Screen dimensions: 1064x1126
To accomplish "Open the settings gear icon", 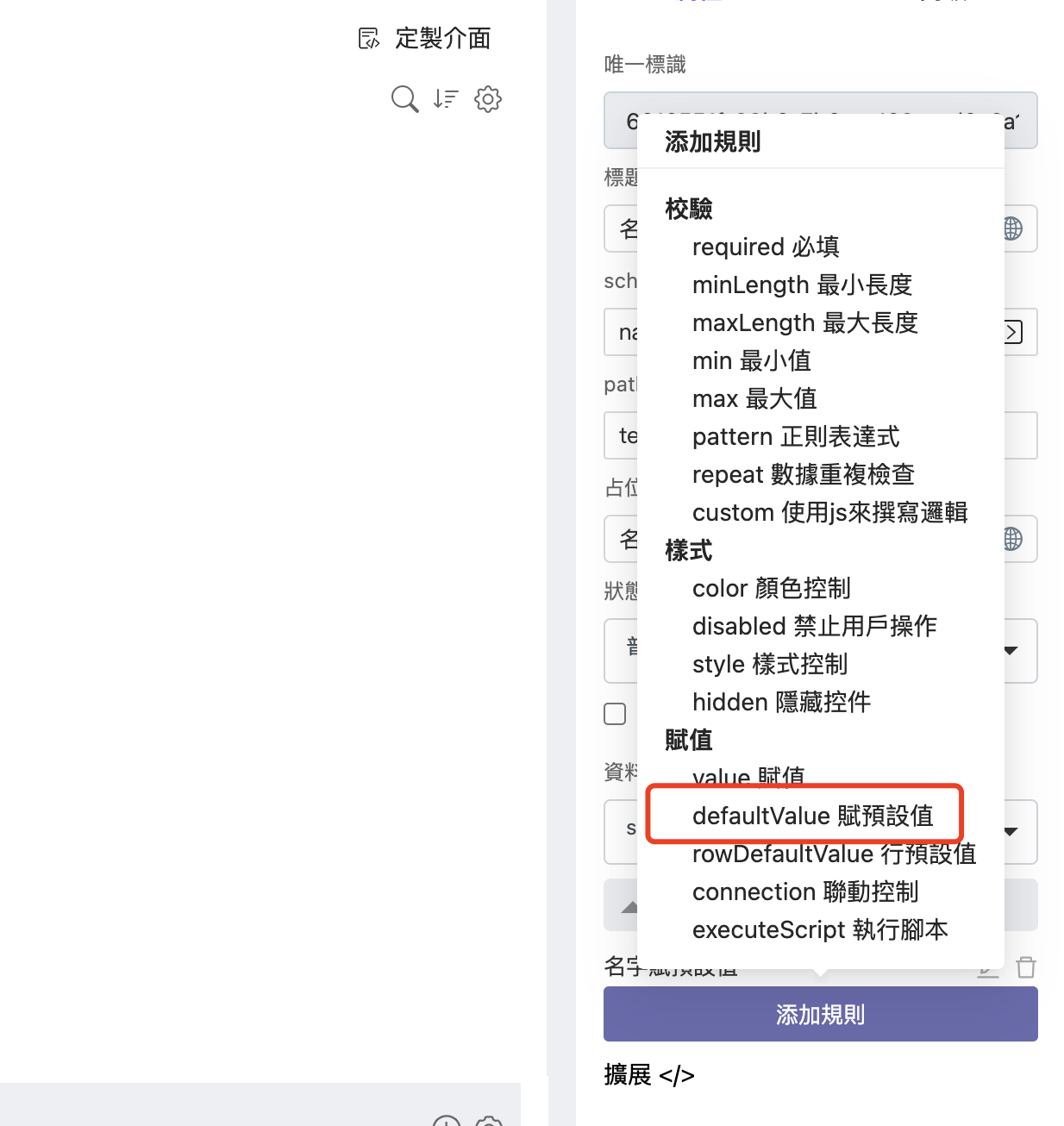I will tap(488, 99).
